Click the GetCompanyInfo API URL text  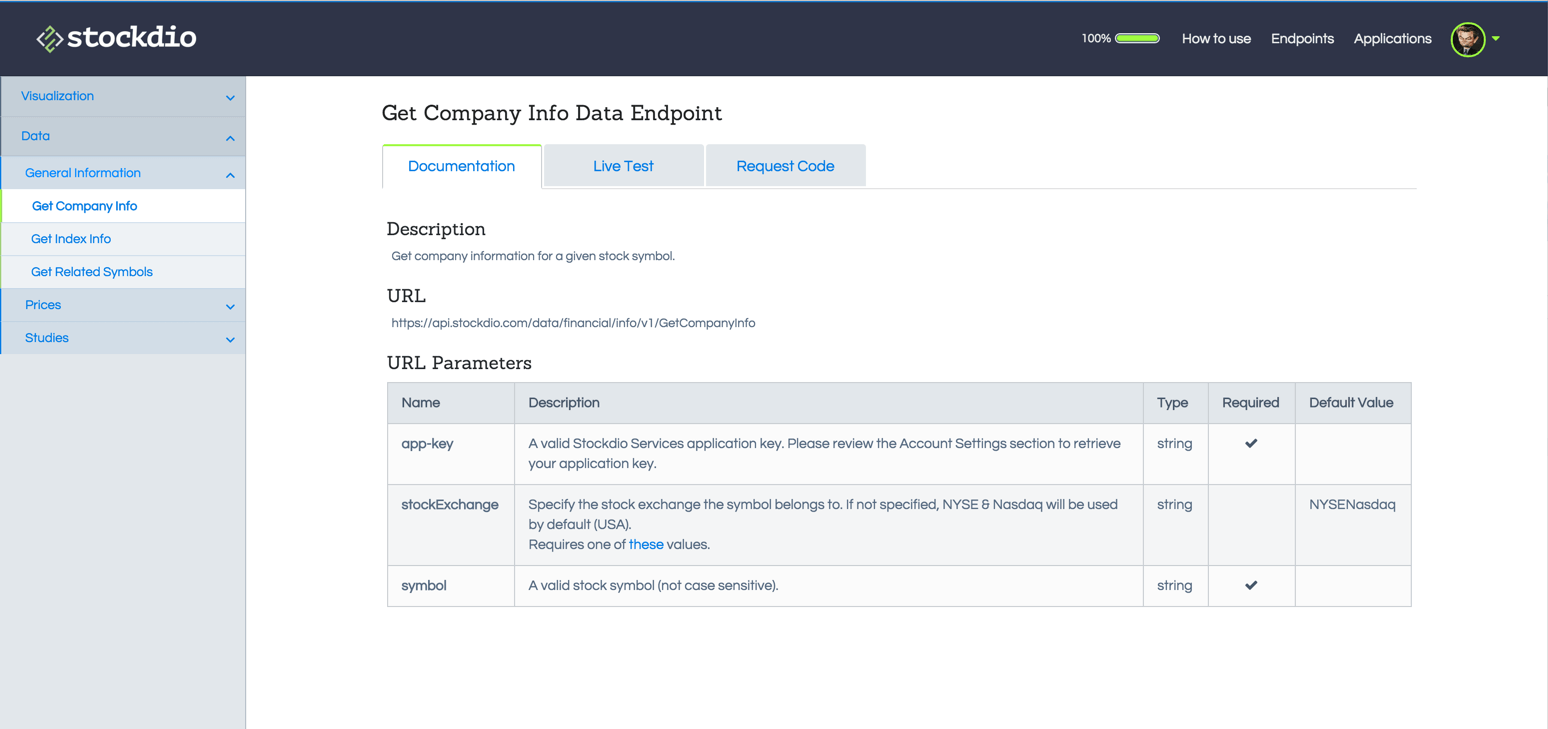573,323
